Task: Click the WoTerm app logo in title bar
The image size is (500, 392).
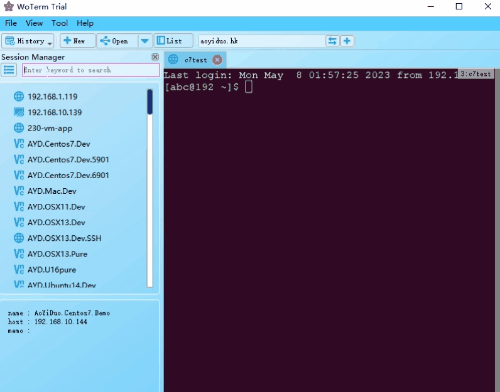Action: (9, 6)
